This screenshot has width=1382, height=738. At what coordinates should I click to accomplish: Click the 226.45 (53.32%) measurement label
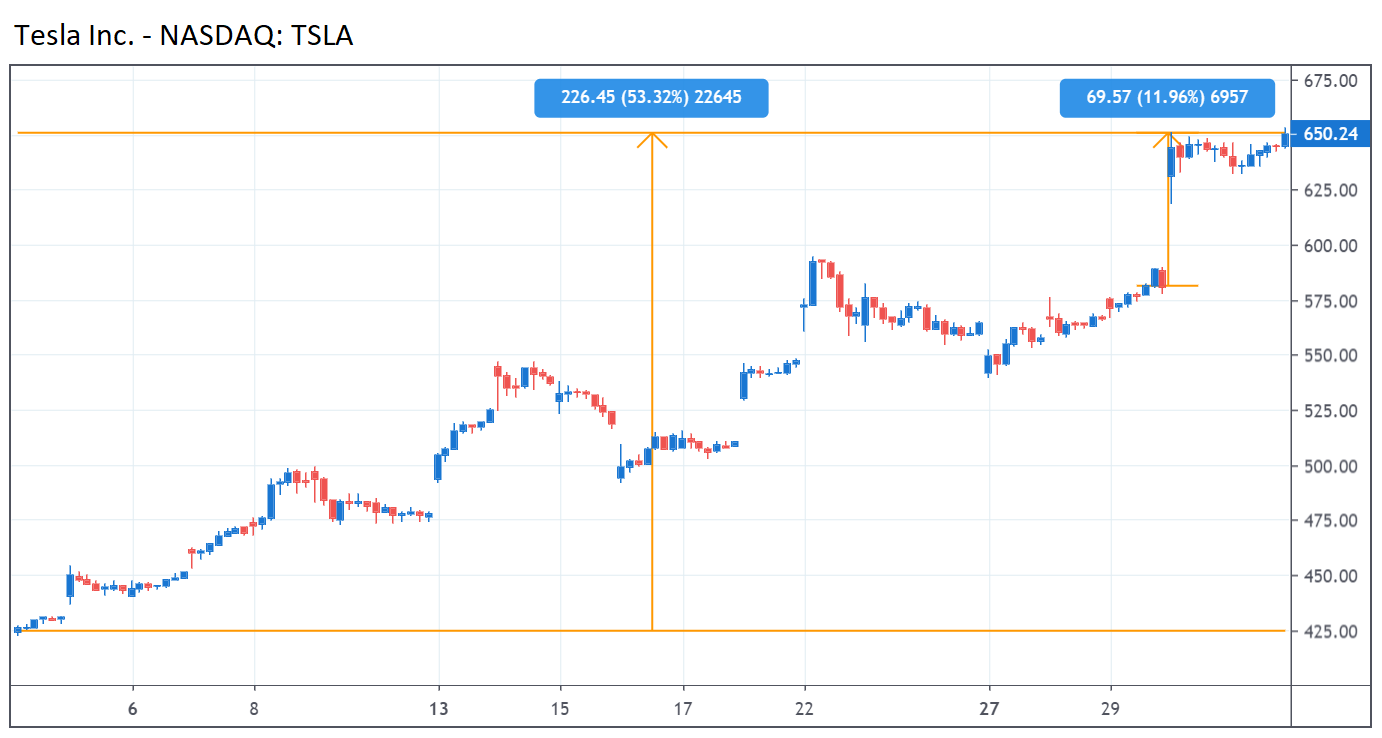pyautogui.click(x=651, y=98)
